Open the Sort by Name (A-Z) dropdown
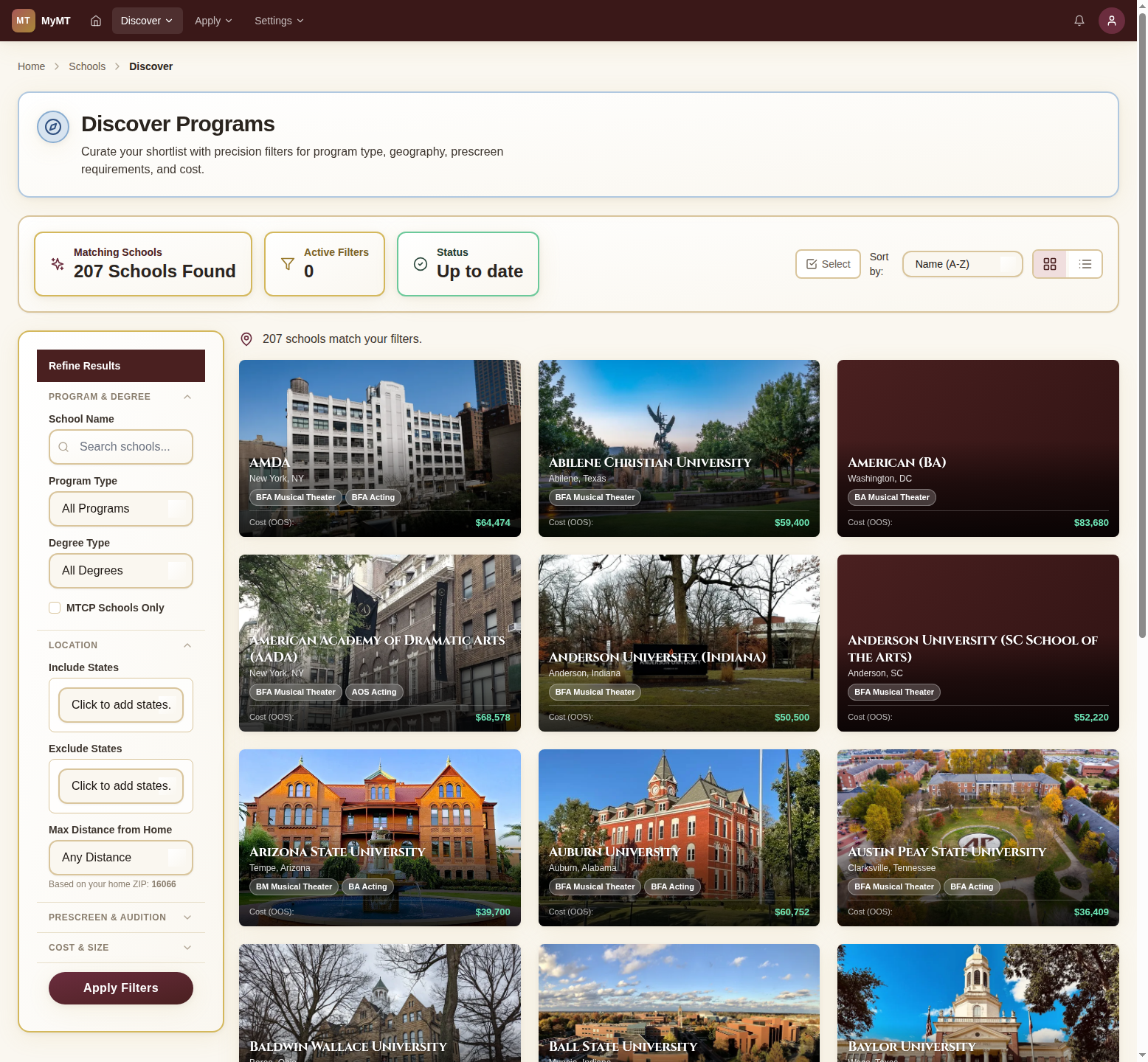This screenshot has width=1148, height=1062. click(x=962, y=264)
